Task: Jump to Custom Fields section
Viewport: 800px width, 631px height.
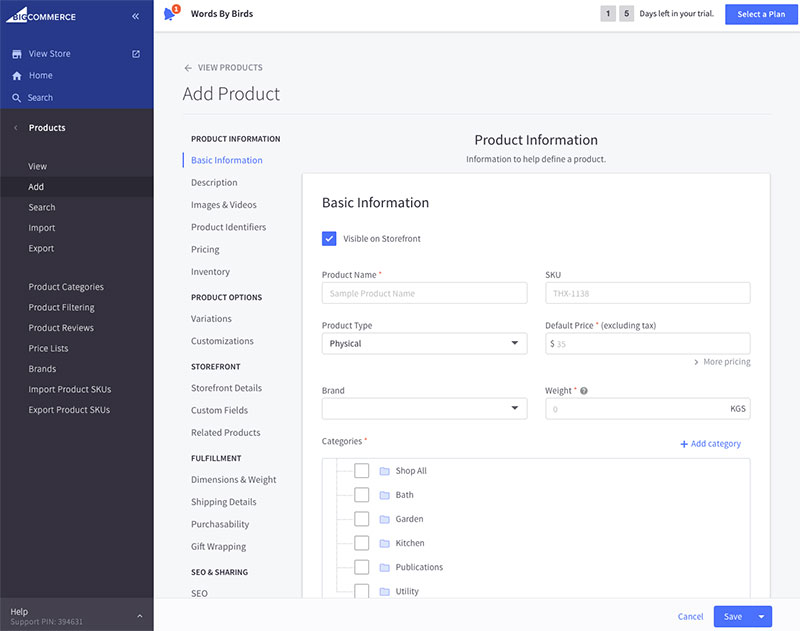Action: 219,411
